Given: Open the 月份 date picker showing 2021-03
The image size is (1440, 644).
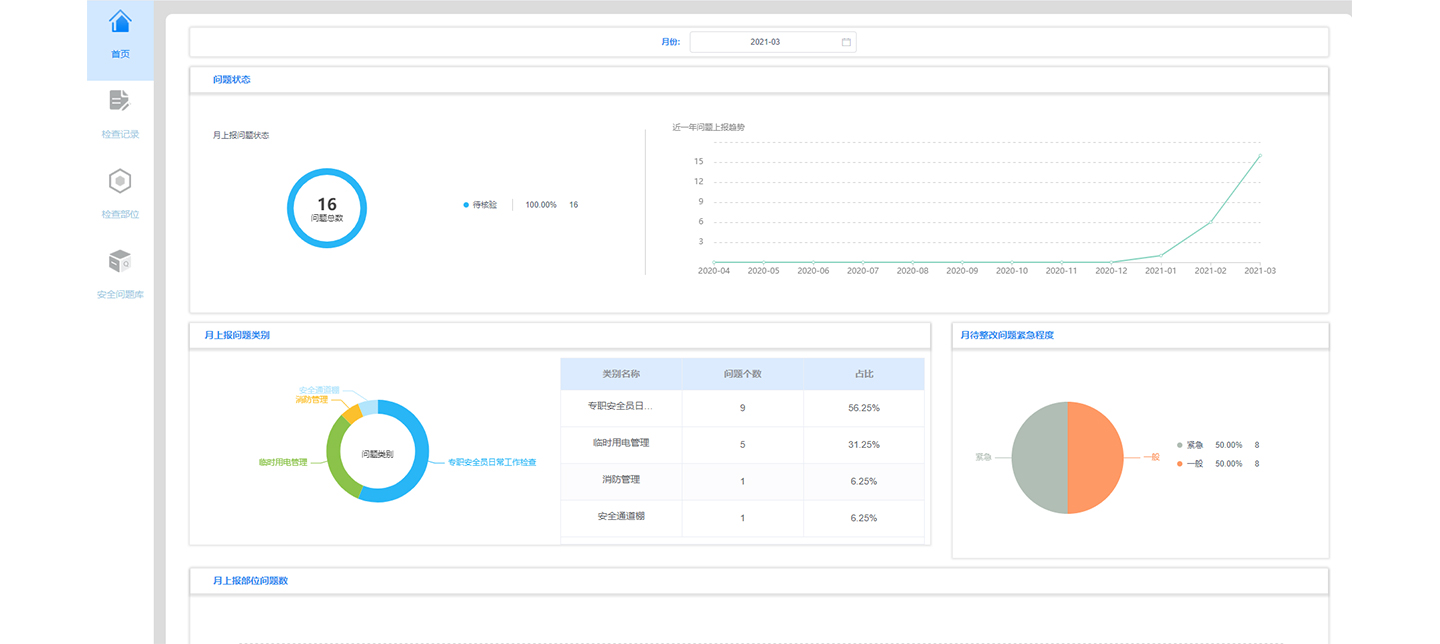Looking at the screenshot, I should [773, 42].
